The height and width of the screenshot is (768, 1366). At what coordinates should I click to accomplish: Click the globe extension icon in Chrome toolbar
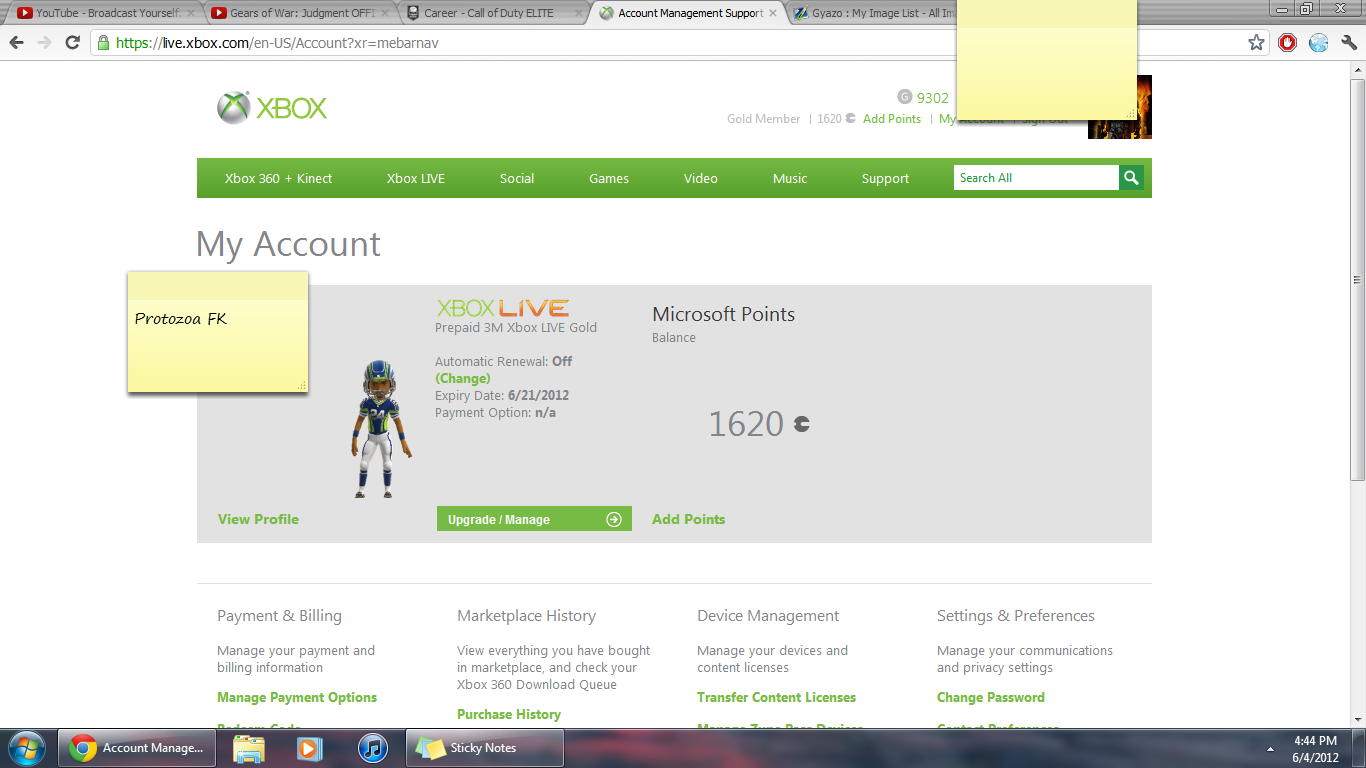coord(1318,43)
